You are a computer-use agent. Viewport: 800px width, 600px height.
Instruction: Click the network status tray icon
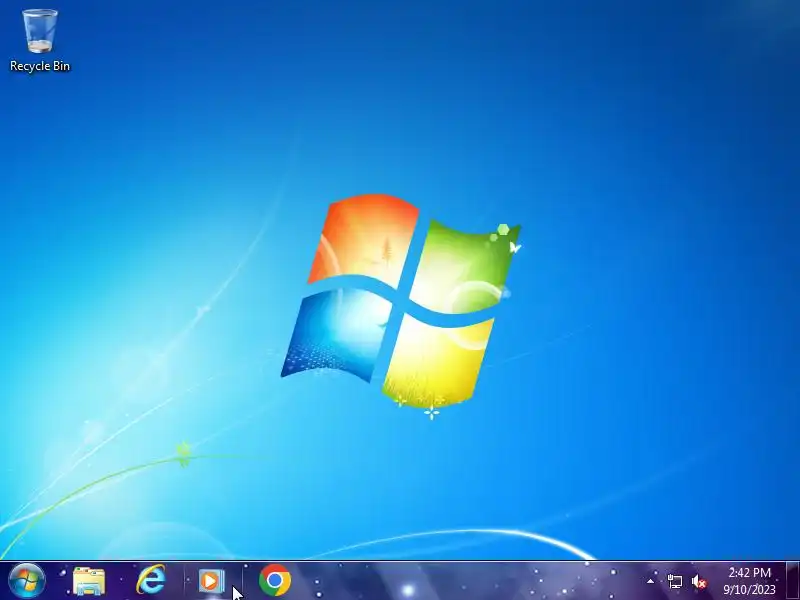tap(674, 581)
